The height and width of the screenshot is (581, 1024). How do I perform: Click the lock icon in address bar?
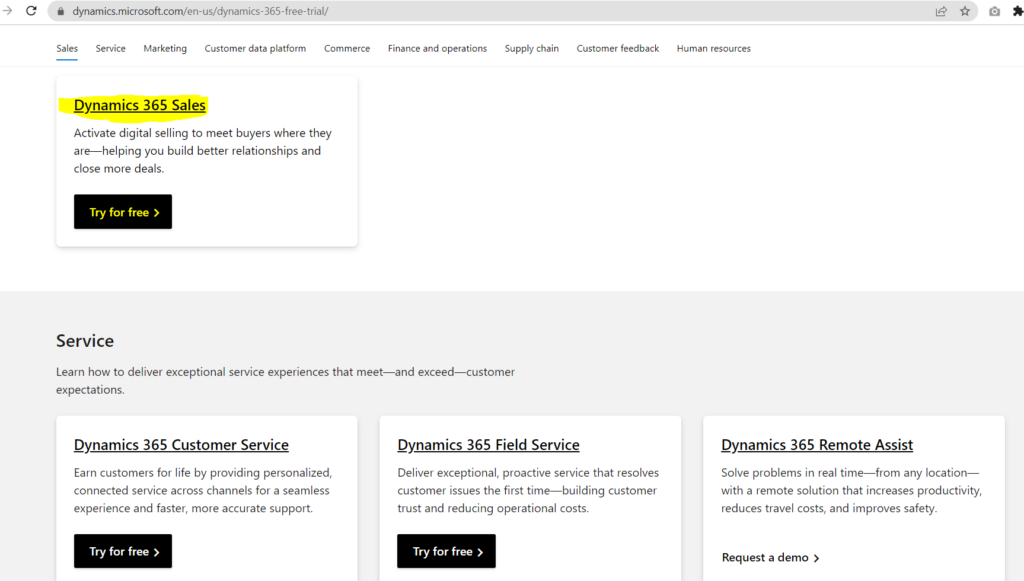point(61,11)
